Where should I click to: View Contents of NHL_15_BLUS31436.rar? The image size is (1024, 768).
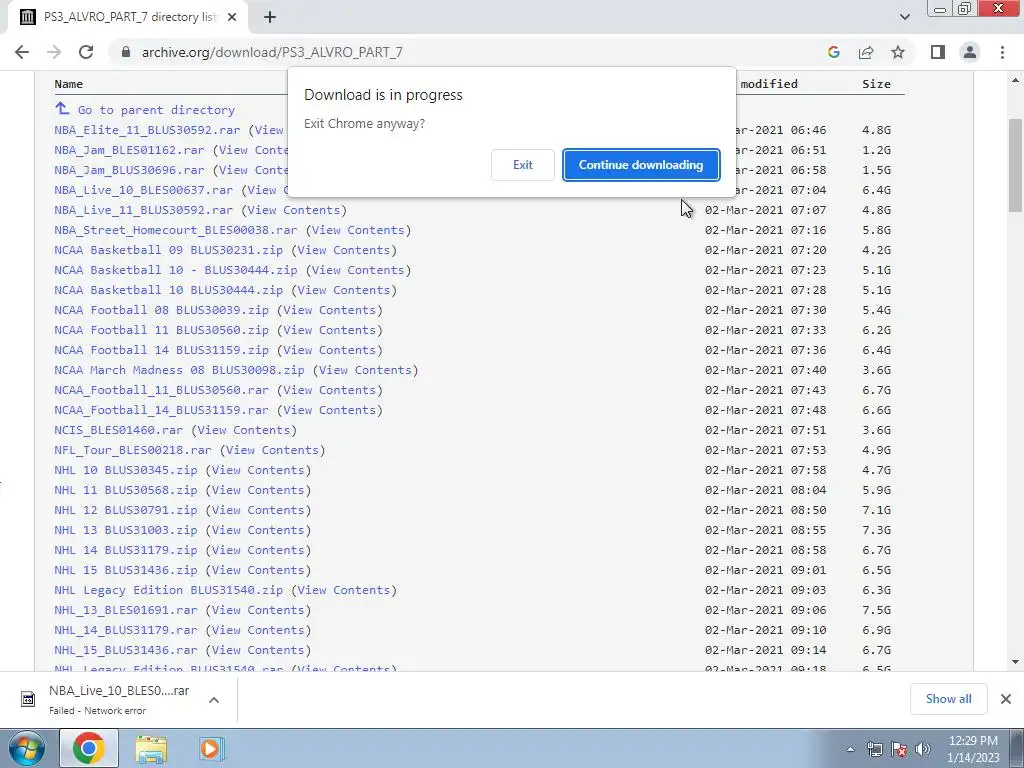[x=258, y=650]
